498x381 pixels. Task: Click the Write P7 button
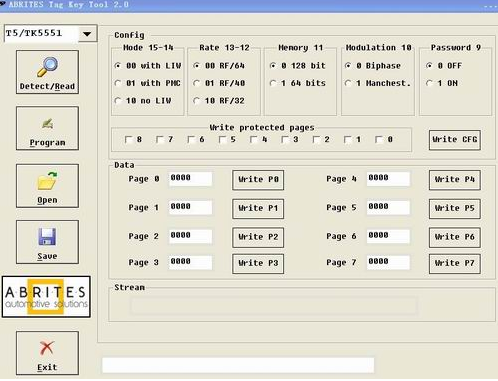click(455, 264)
